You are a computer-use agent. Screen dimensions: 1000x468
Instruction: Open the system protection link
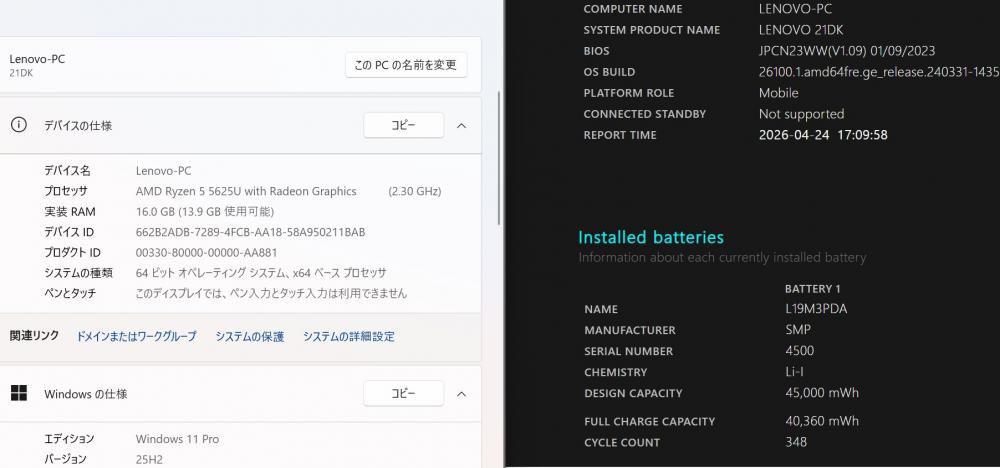(x=249, y=336)
